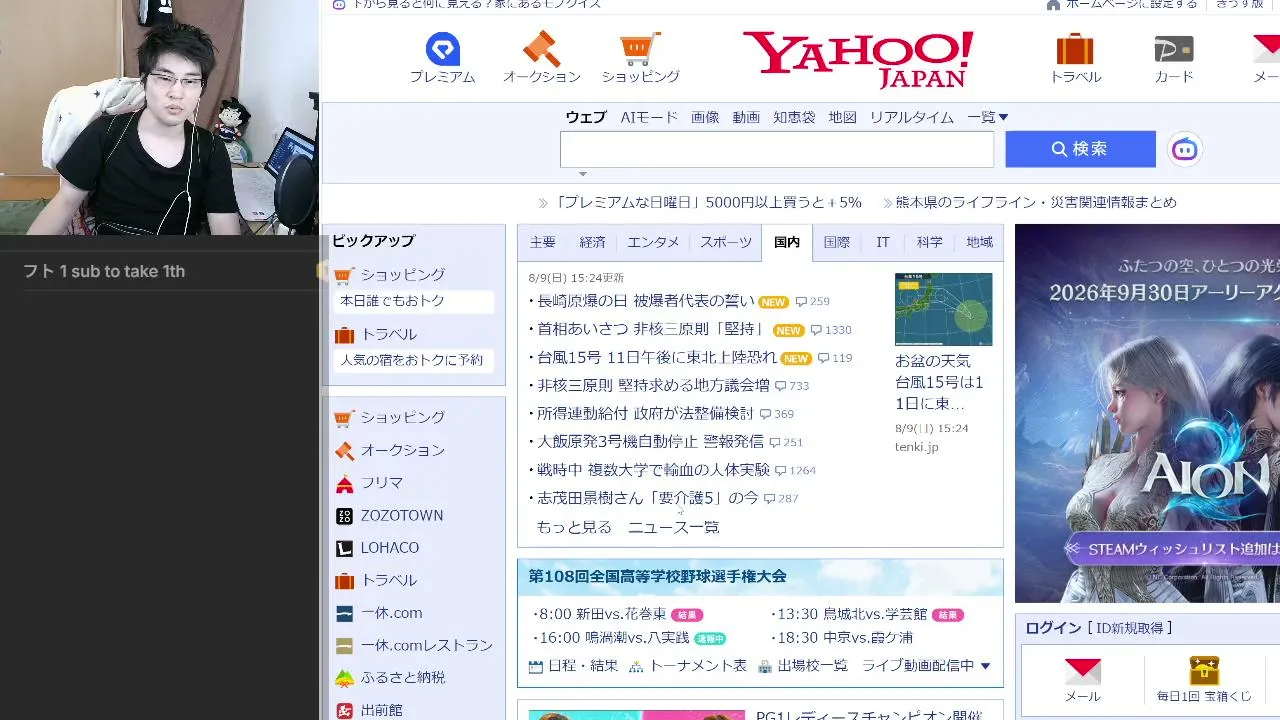Select the AIモード search tab
Image resolution: width=1280 pixels, height=720 pixels.
click(x=649, y=117)
